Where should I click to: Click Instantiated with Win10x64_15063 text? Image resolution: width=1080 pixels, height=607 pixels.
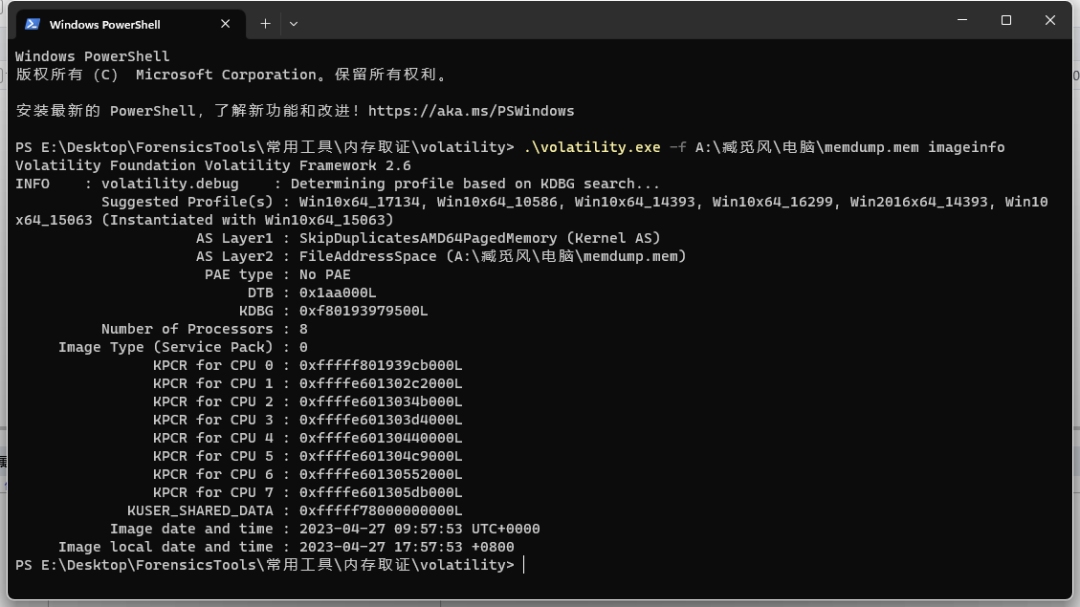pos(247,220)
